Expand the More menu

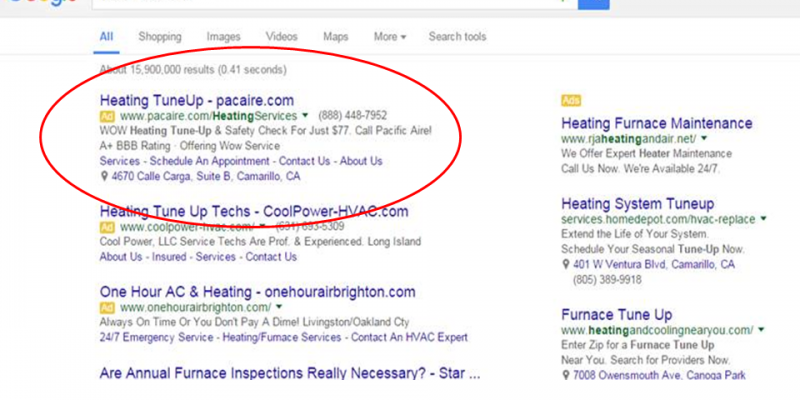pyautogui.click(x=390, y=37)
